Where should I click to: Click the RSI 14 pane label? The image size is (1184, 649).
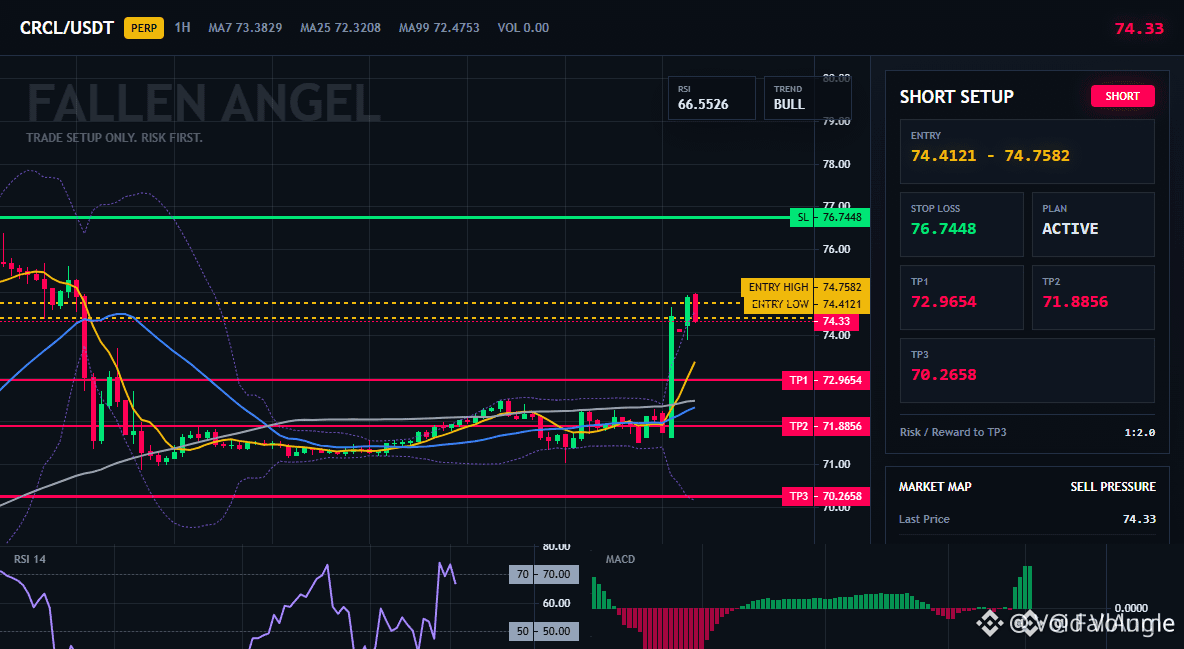coord(29,559)
